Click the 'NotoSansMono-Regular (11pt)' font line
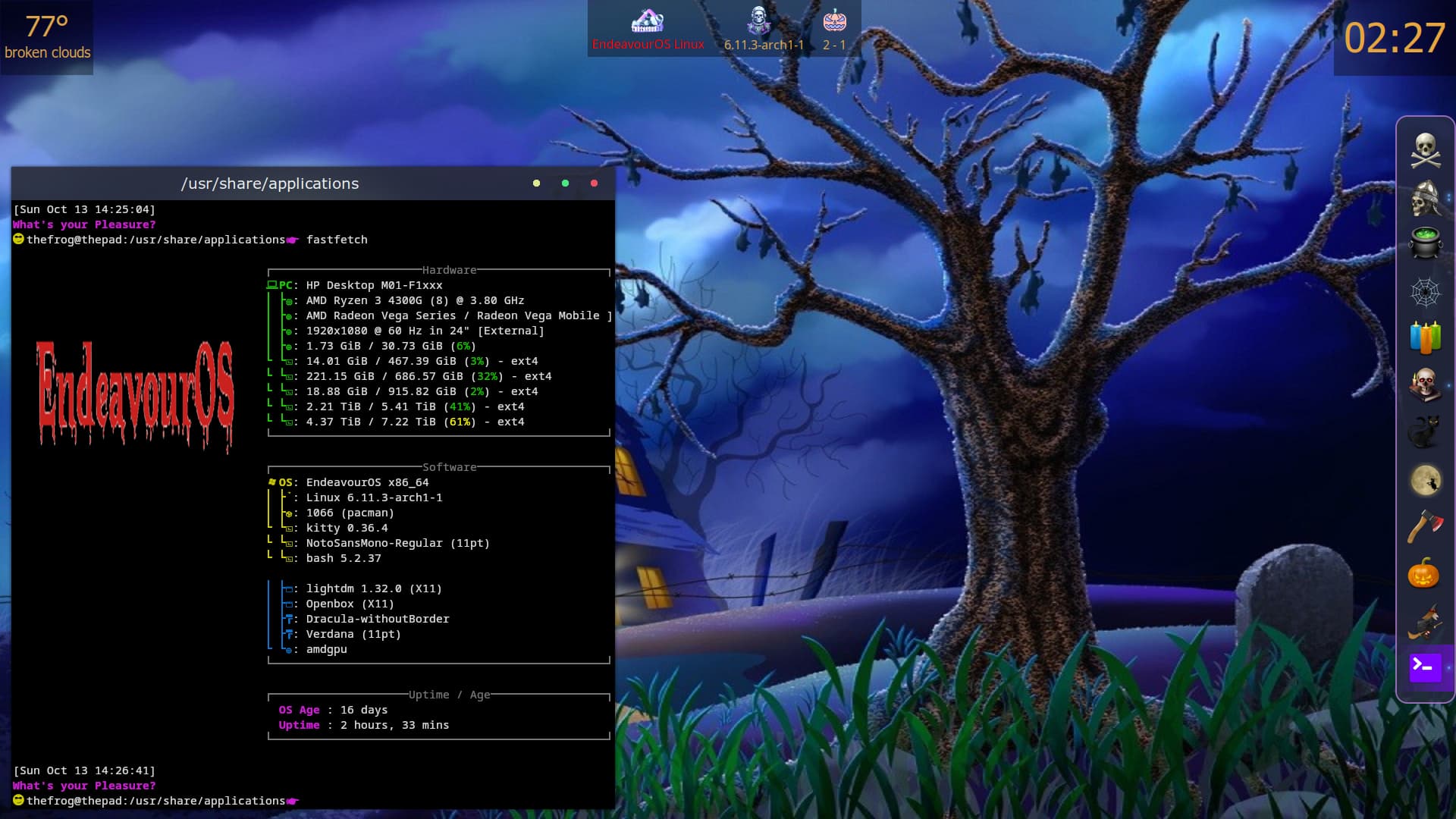The image size is (1456, 819). tap(397, 543)
